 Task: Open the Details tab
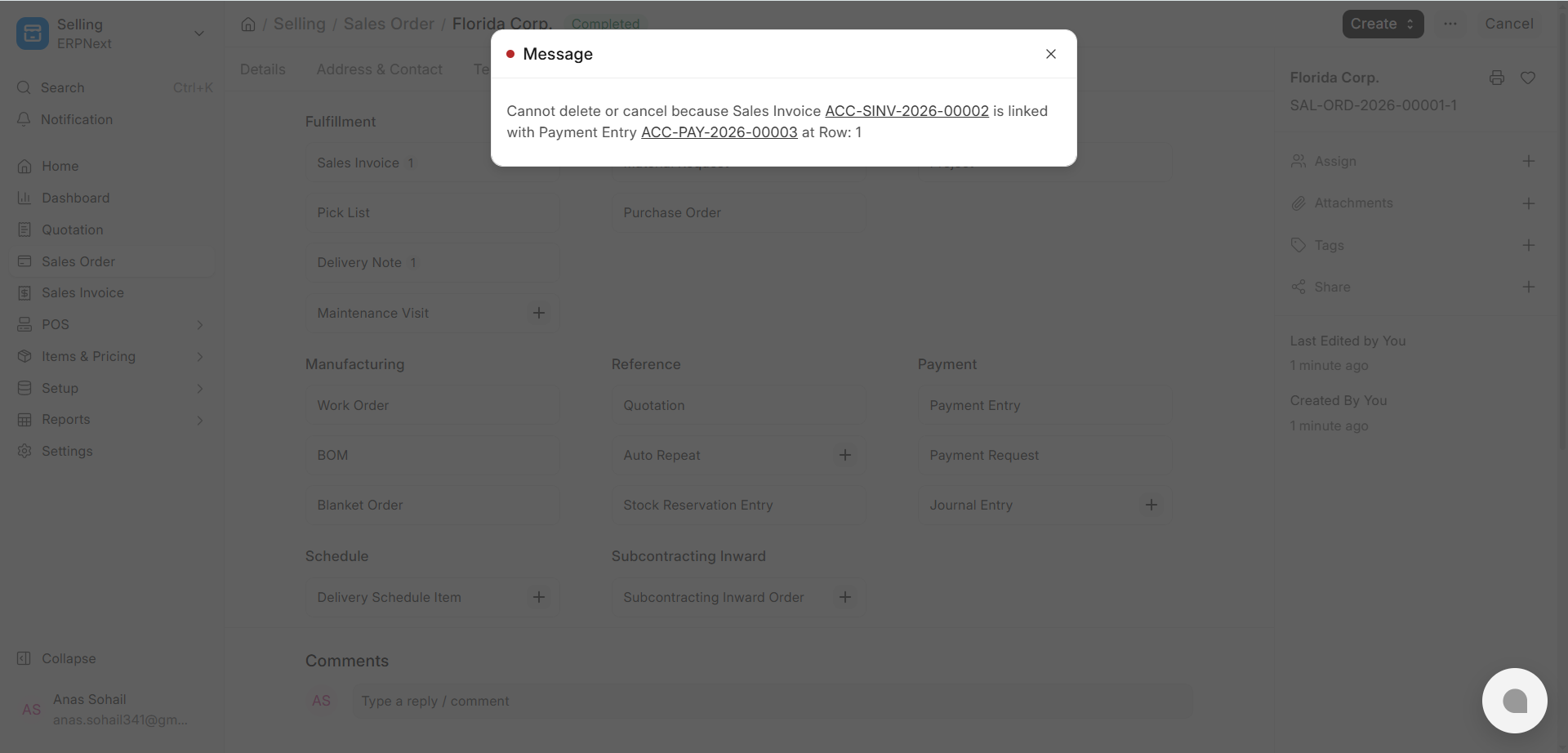click(263, 69)
